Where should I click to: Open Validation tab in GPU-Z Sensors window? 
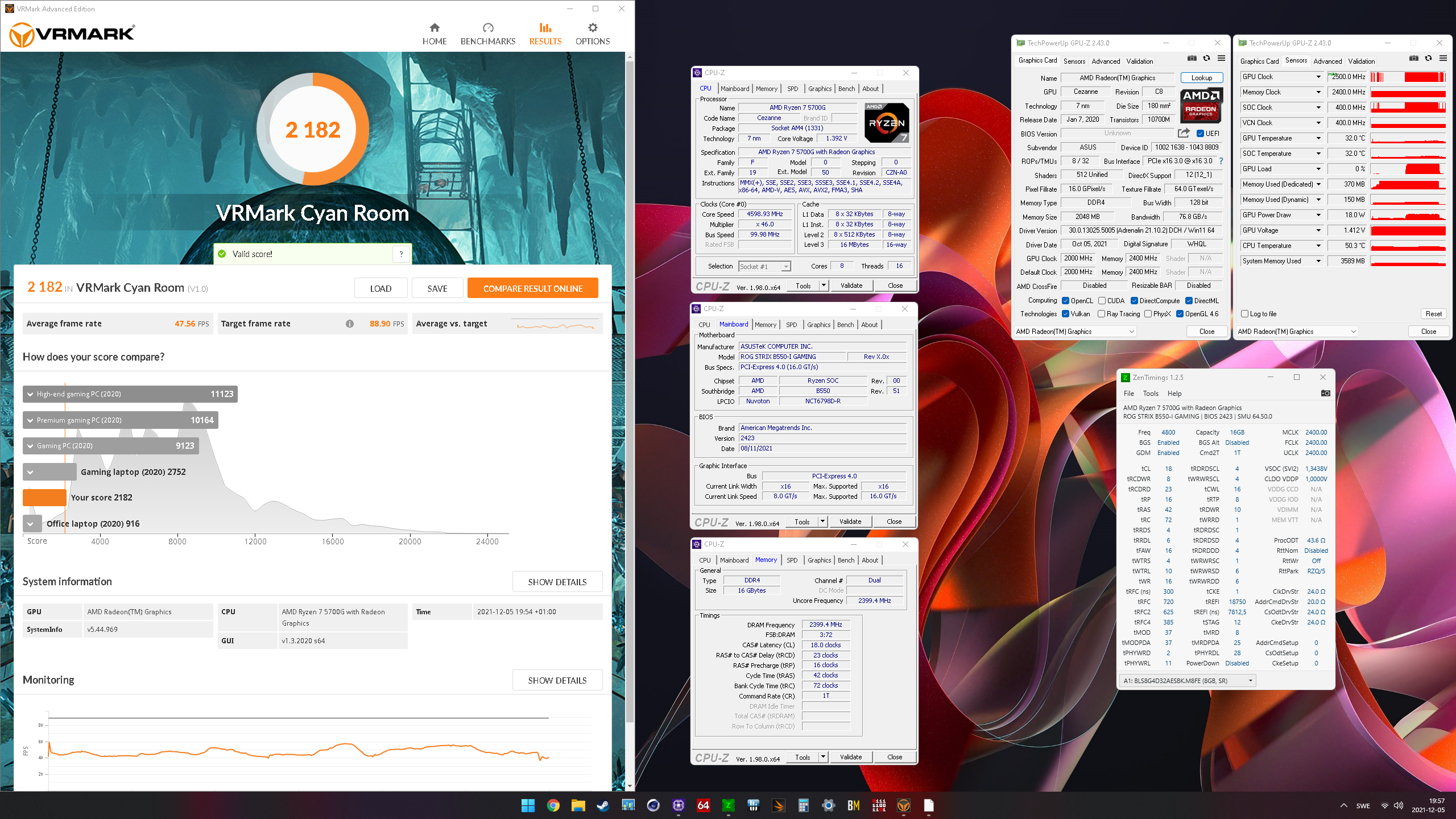(1361, 61)
